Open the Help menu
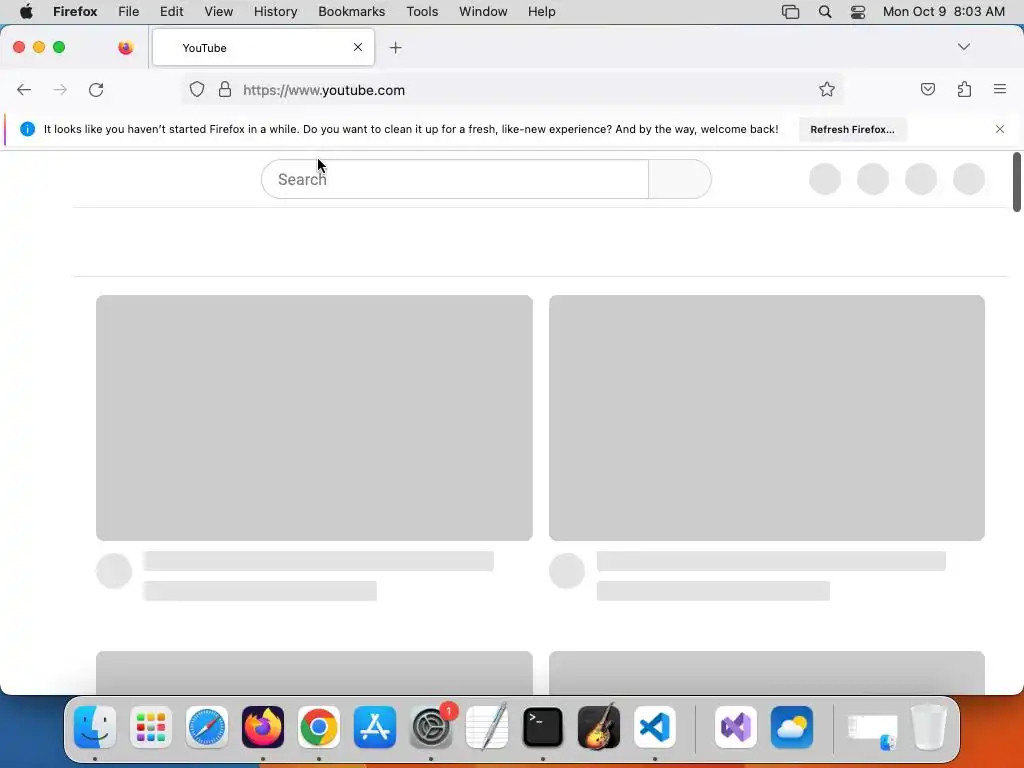 pyautogui.click(x=541, y=12)
